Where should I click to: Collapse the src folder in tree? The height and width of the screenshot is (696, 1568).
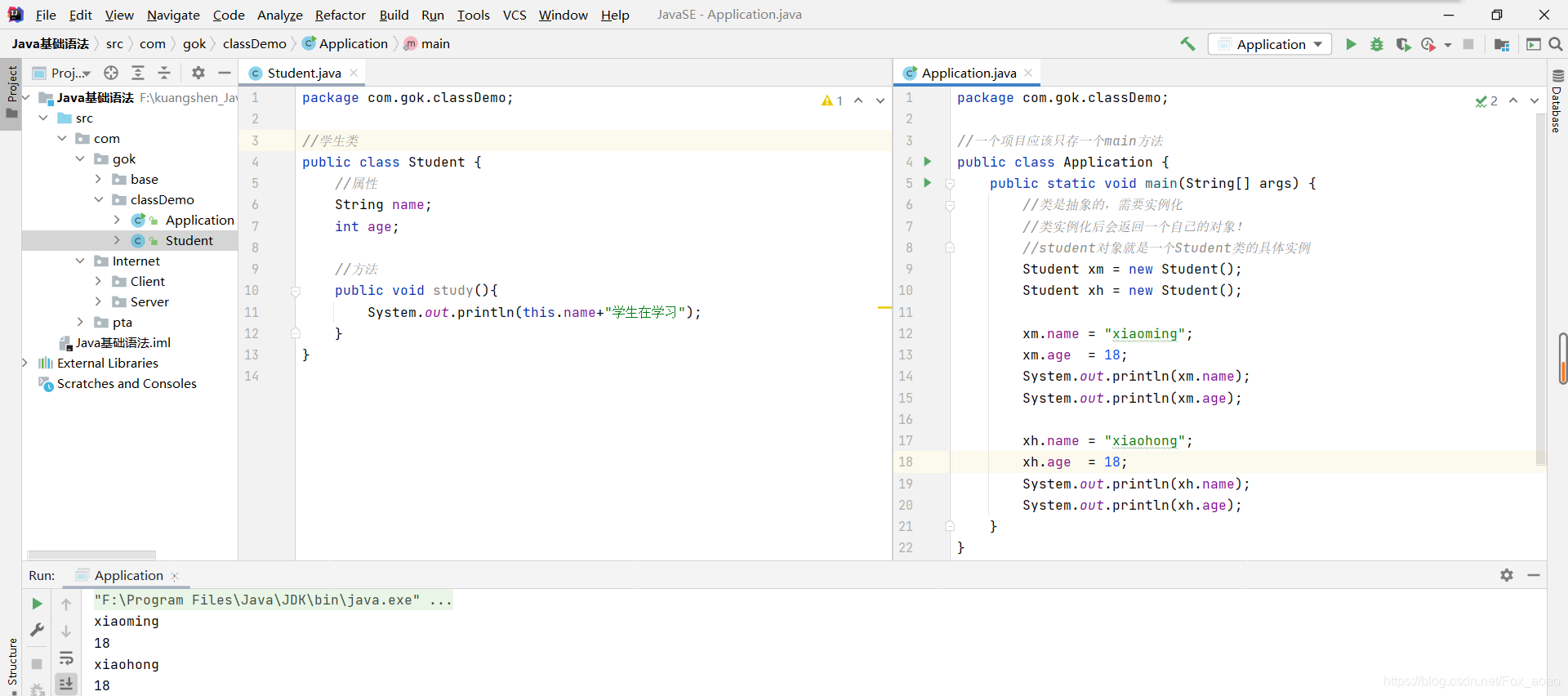pos(43,118)
